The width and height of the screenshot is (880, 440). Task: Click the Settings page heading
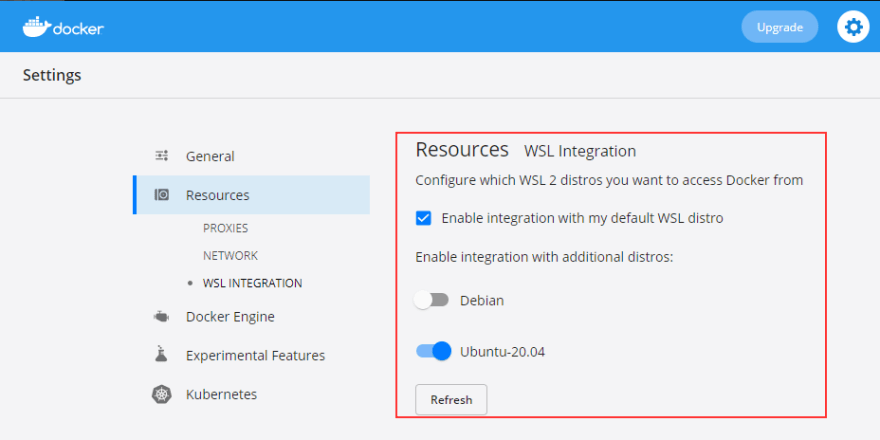coord(52,75)
